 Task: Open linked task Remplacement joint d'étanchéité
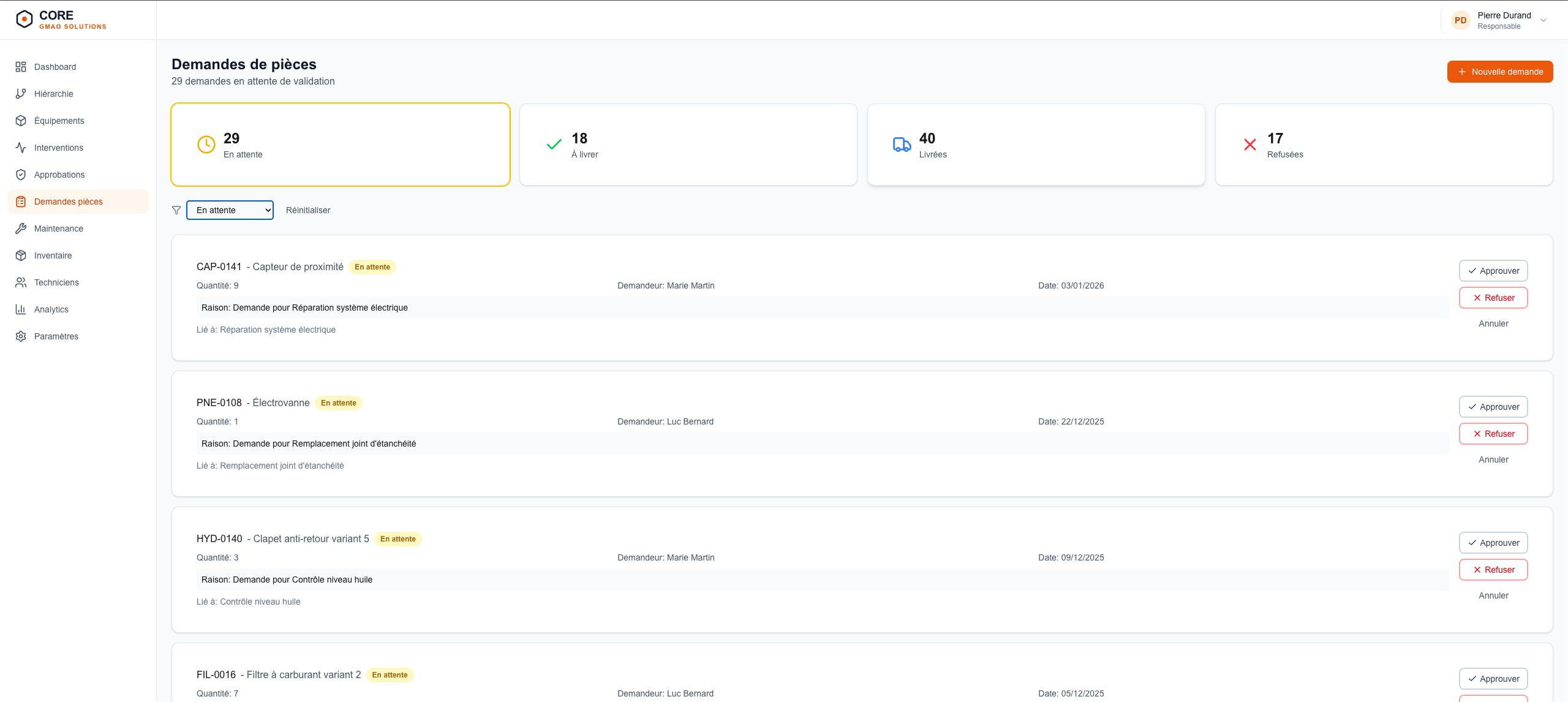click(282, 466)
